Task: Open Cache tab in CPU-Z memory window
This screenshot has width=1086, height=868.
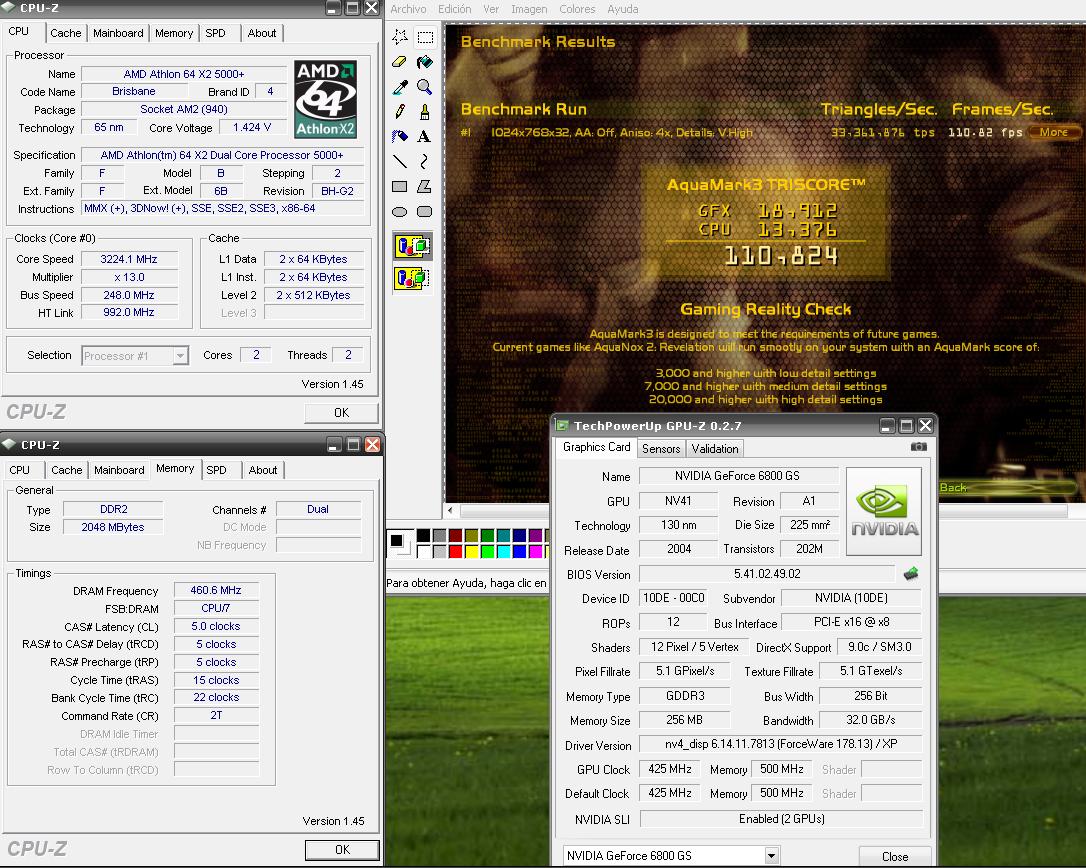Action: click(66, 470)
